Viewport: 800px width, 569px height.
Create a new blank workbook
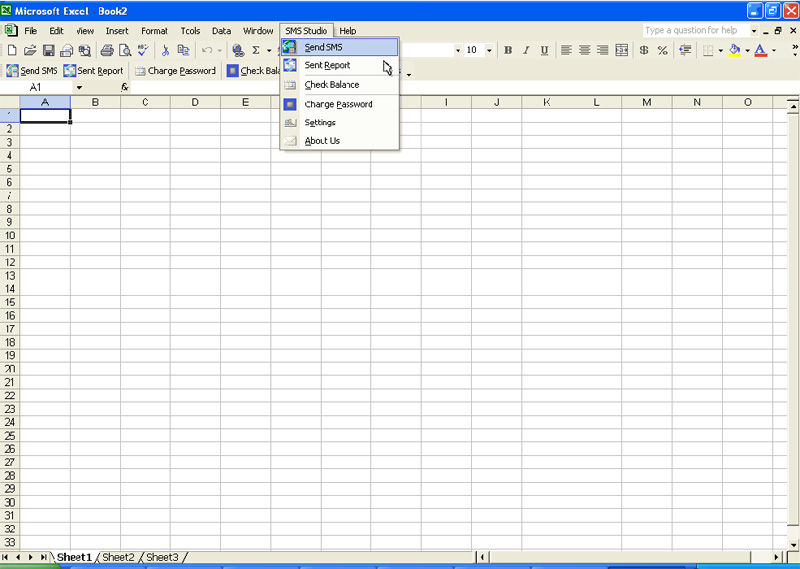tap(12, 50)
